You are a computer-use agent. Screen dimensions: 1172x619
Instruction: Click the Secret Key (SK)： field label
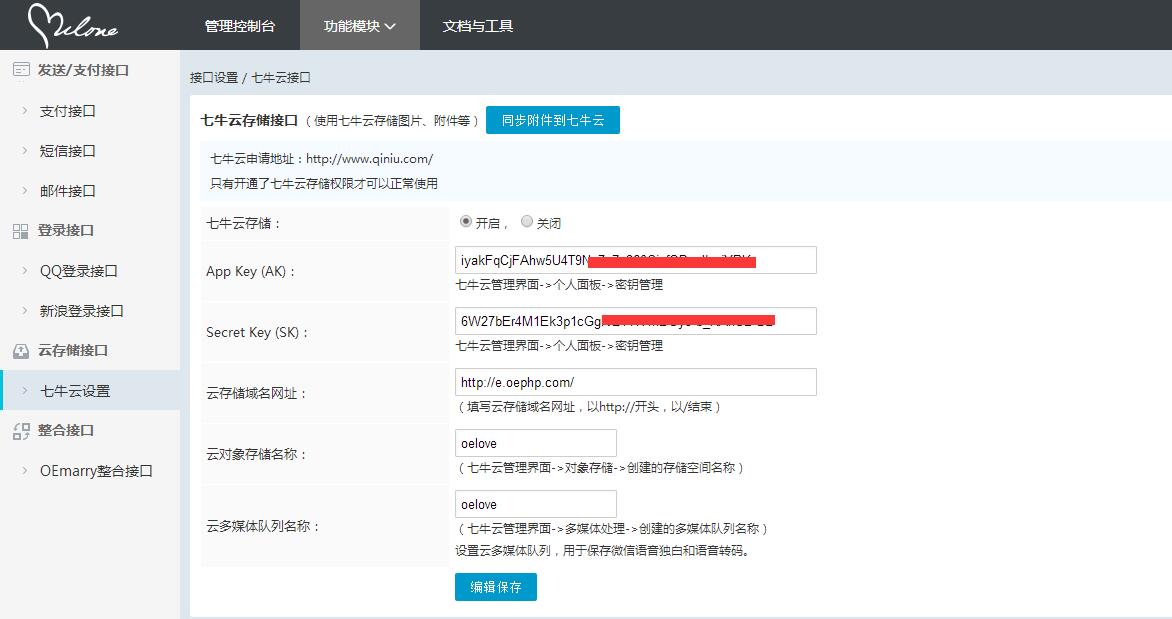point(258,333)
